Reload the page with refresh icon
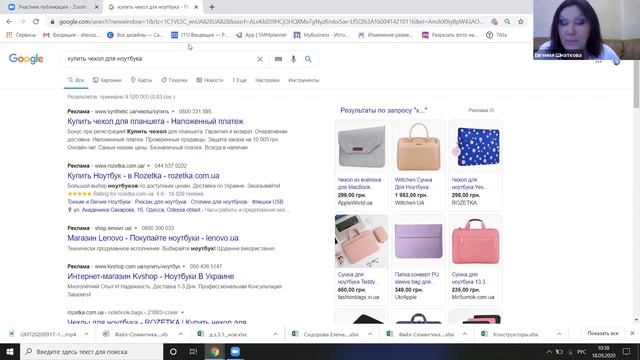 36,22
